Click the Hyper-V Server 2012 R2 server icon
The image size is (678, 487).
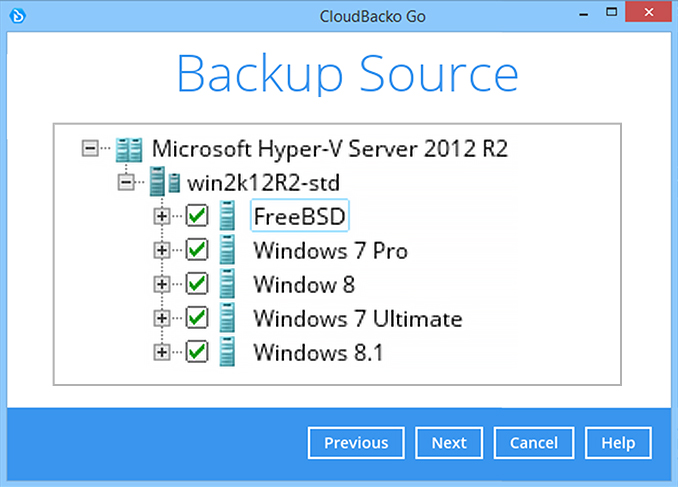pos(129,150)
